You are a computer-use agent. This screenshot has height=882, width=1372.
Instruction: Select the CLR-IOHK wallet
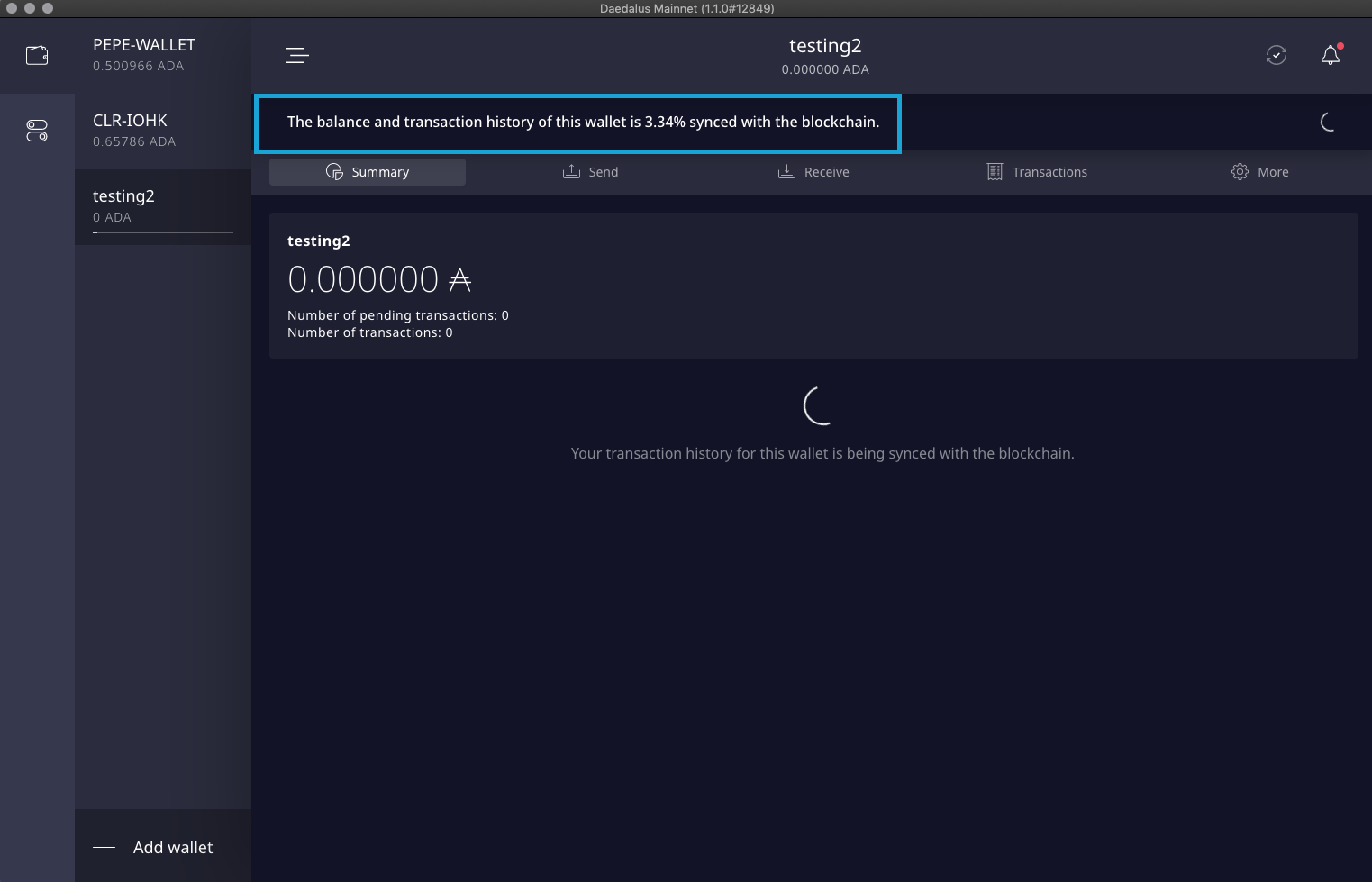point(163,132)
